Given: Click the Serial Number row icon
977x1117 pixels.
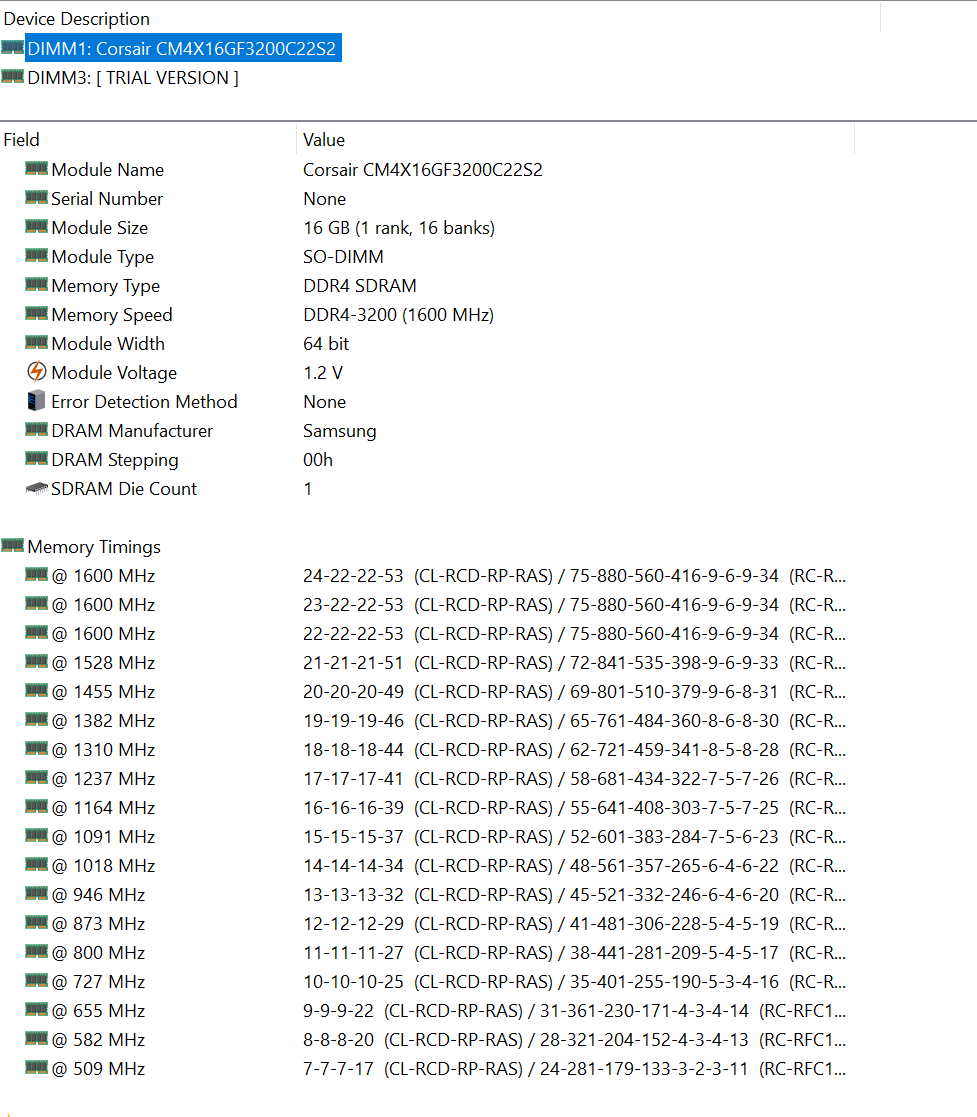Looking at the screenshot, I should point(36,197).
